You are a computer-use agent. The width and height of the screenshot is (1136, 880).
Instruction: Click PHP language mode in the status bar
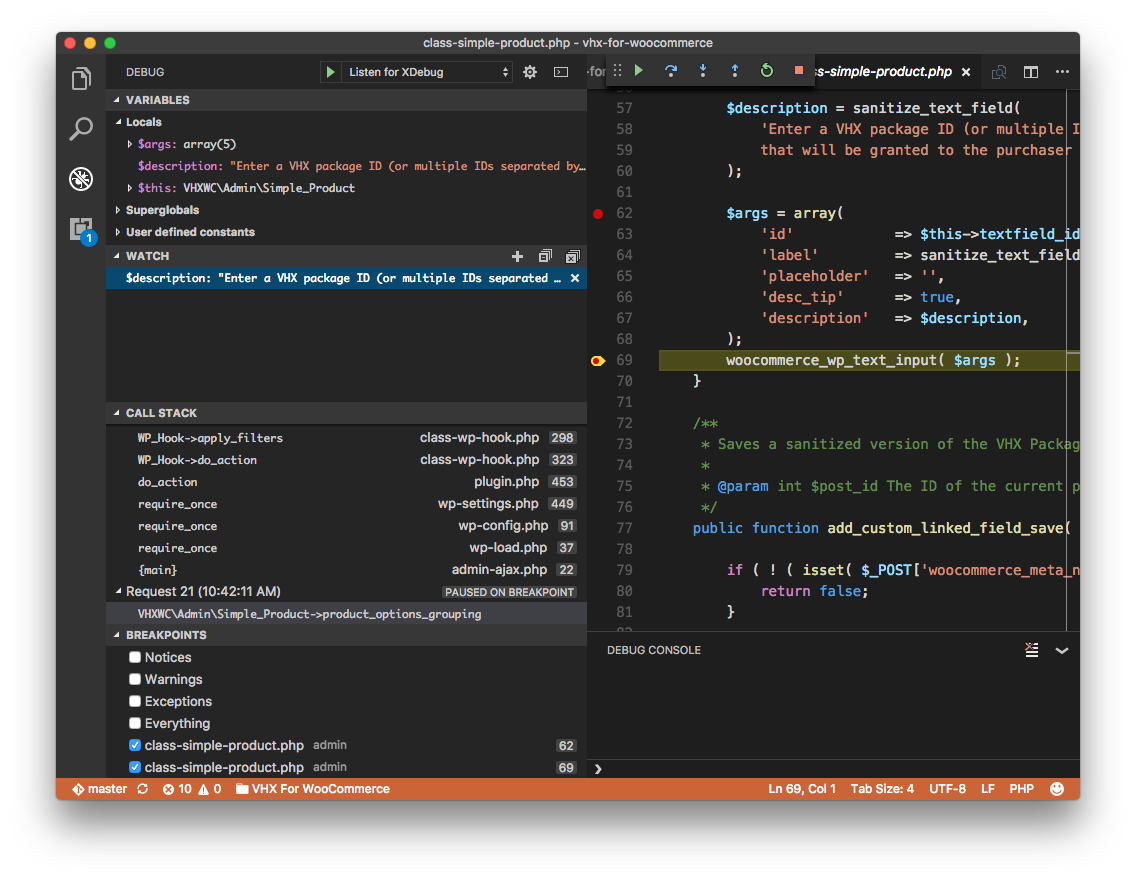(x=1021, y=788)
